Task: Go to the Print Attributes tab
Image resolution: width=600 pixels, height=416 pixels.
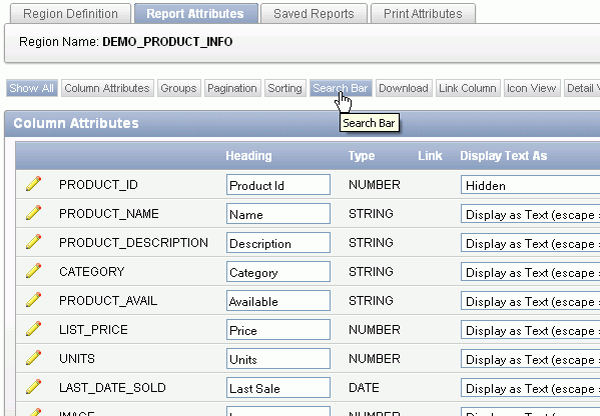Action: 423,14
